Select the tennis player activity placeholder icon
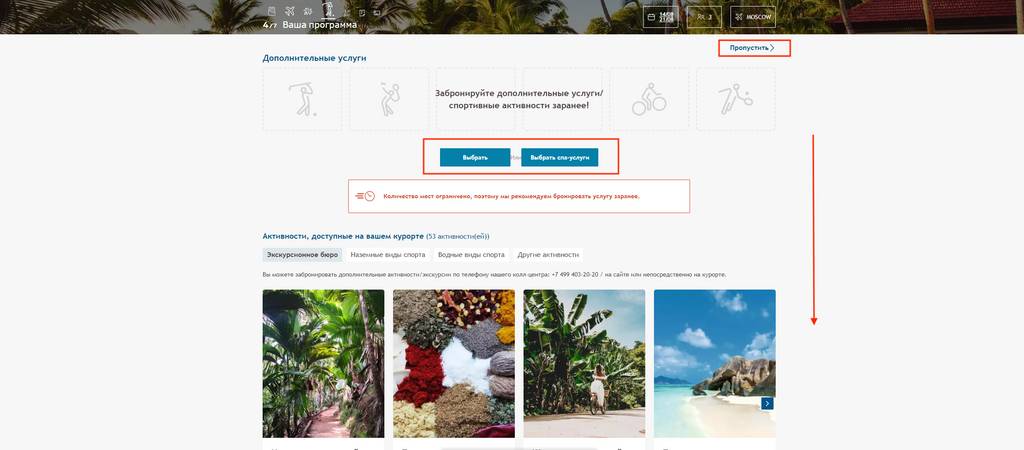The height and width of the screenshot is (450, 1024). pos(389,99)
